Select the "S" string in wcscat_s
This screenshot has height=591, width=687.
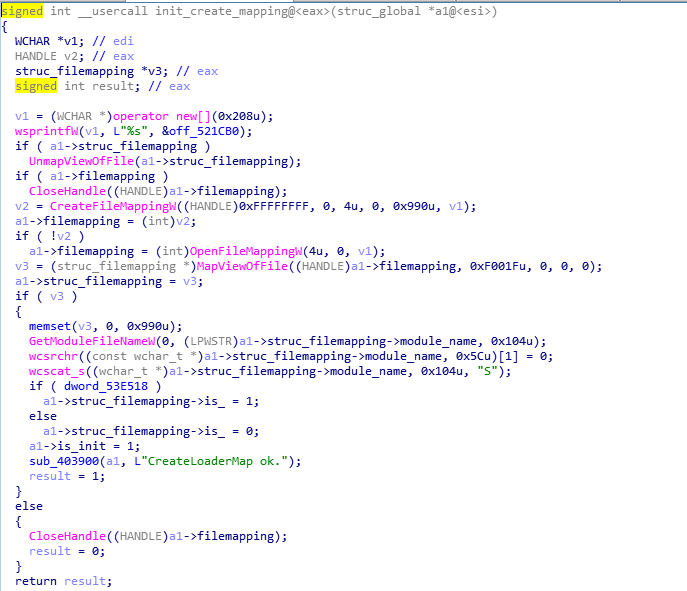coord(487,371)
